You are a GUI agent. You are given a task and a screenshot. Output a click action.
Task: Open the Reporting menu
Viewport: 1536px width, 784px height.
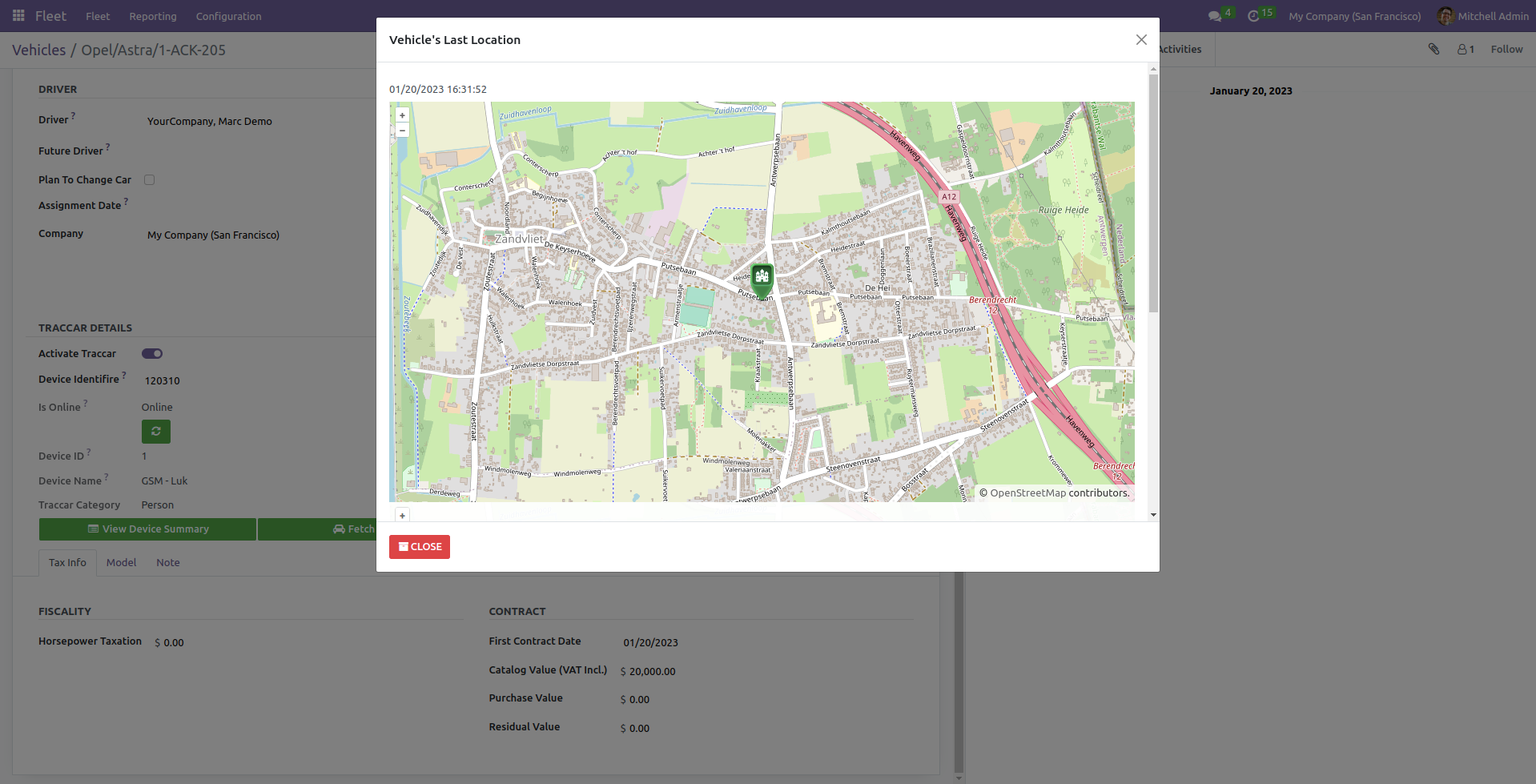coord(153,16)
